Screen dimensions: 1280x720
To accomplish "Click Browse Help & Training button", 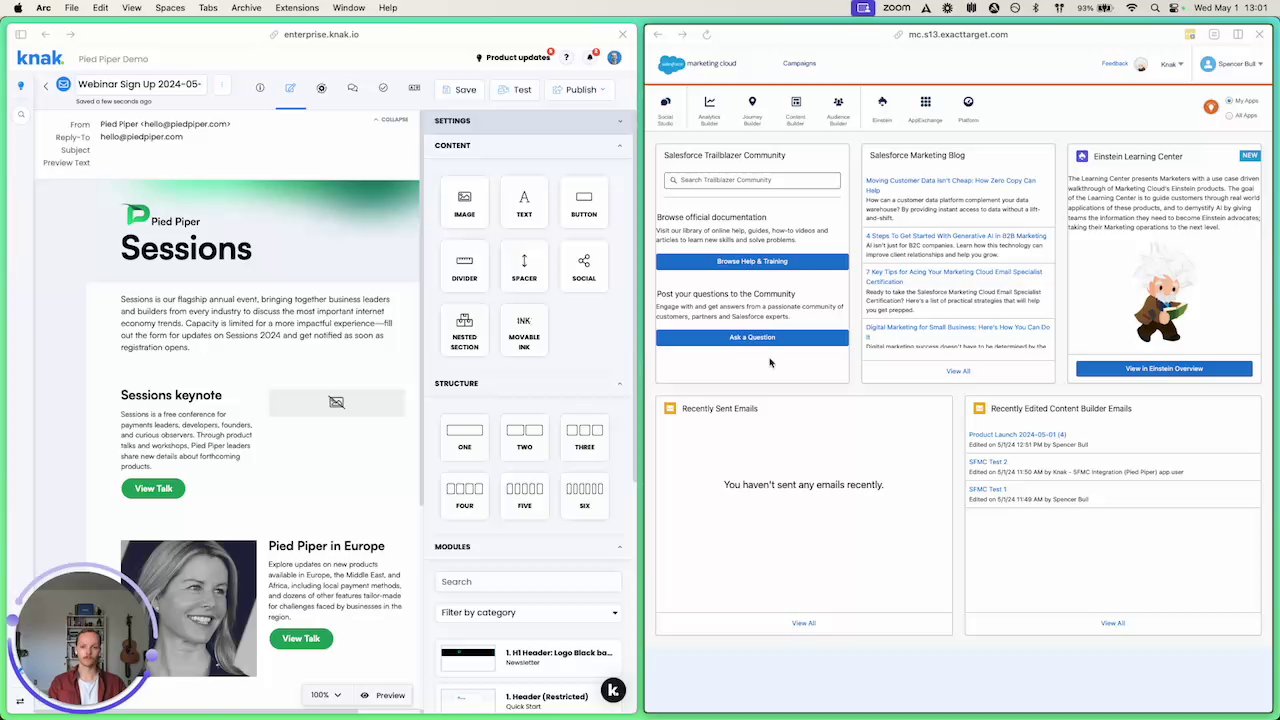I will click(752, 261).
